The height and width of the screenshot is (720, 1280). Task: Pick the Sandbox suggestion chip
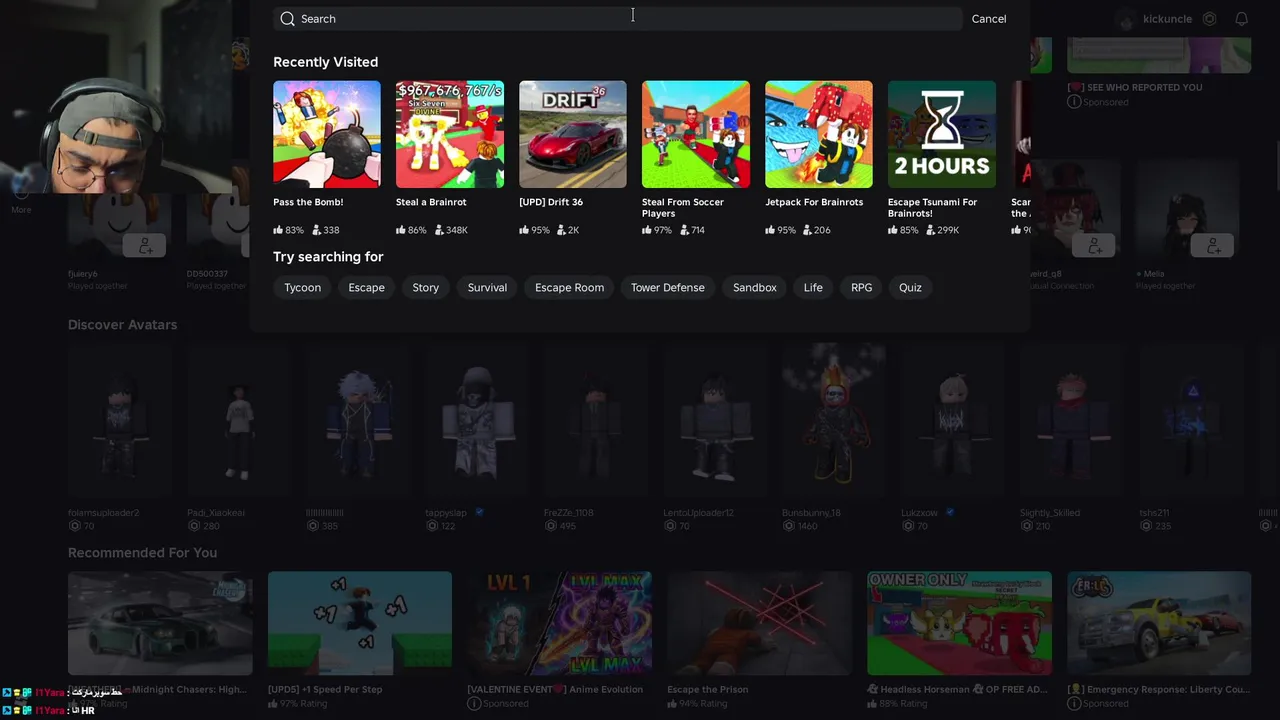coord(755,288)
